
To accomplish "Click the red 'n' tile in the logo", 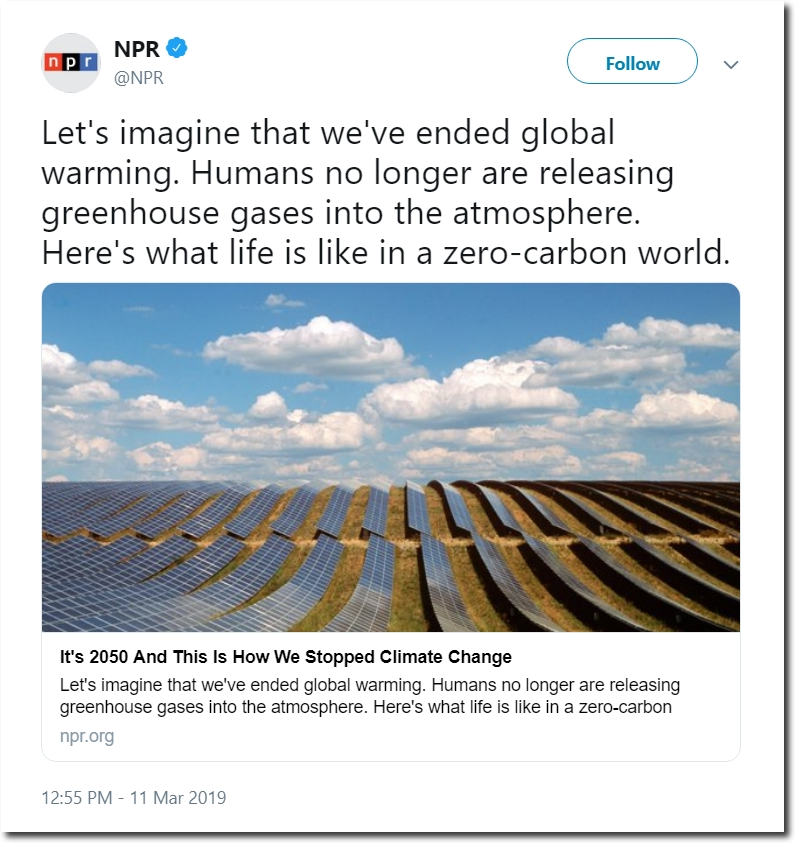I will [53, 62].
